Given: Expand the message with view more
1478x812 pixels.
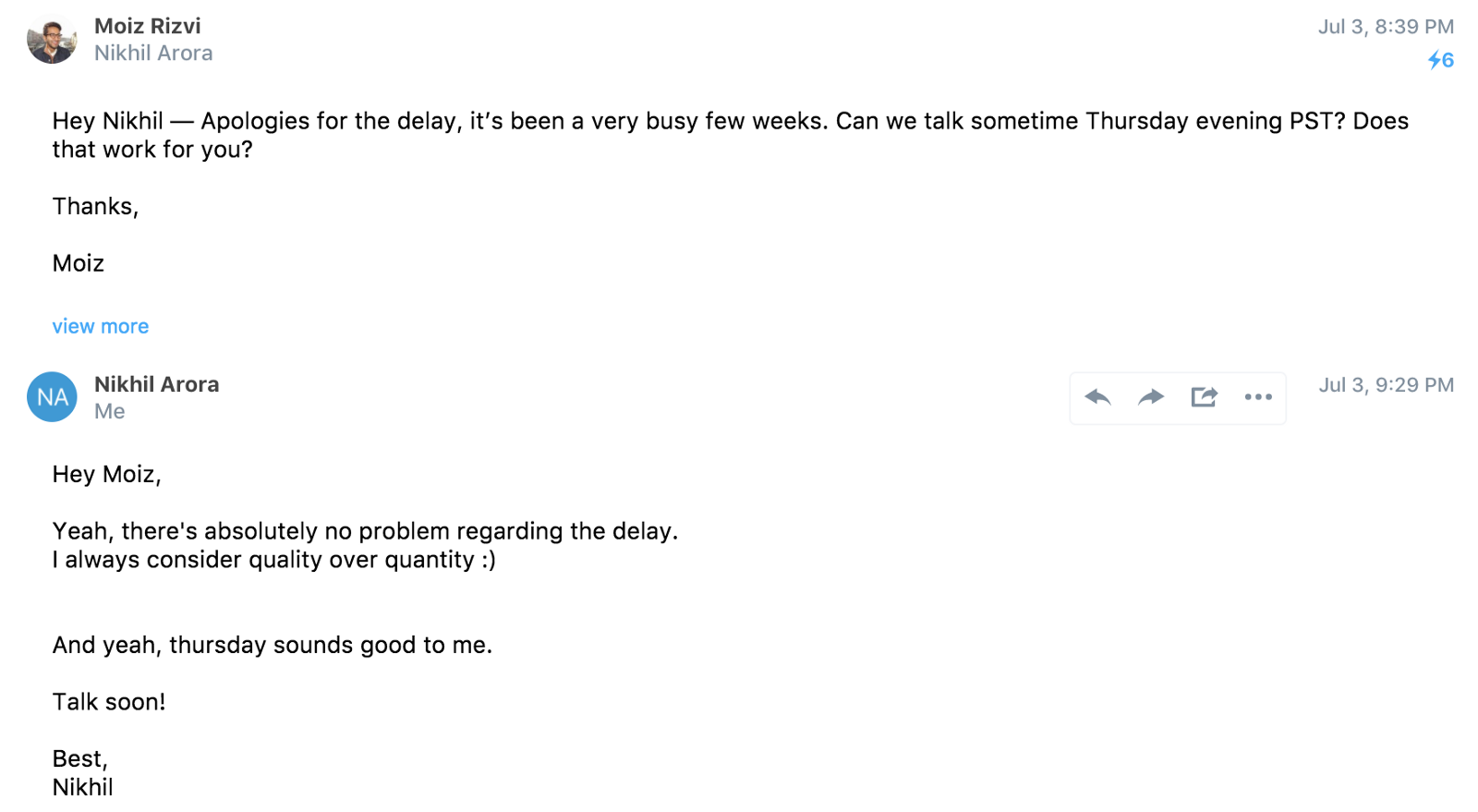Looking at the screenshot, I should [100, 326].
